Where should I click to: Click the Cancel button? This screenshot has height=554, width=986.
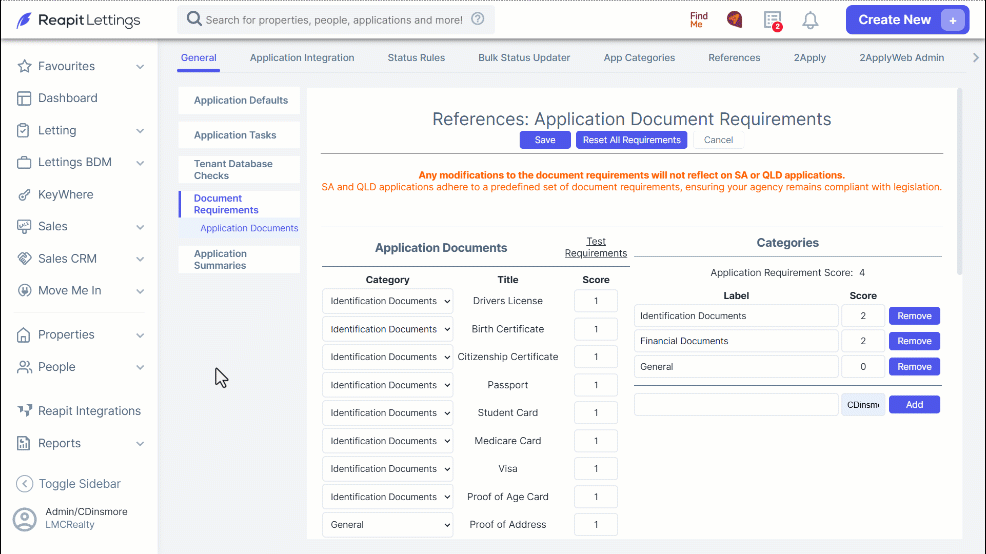tap(718, 140)
